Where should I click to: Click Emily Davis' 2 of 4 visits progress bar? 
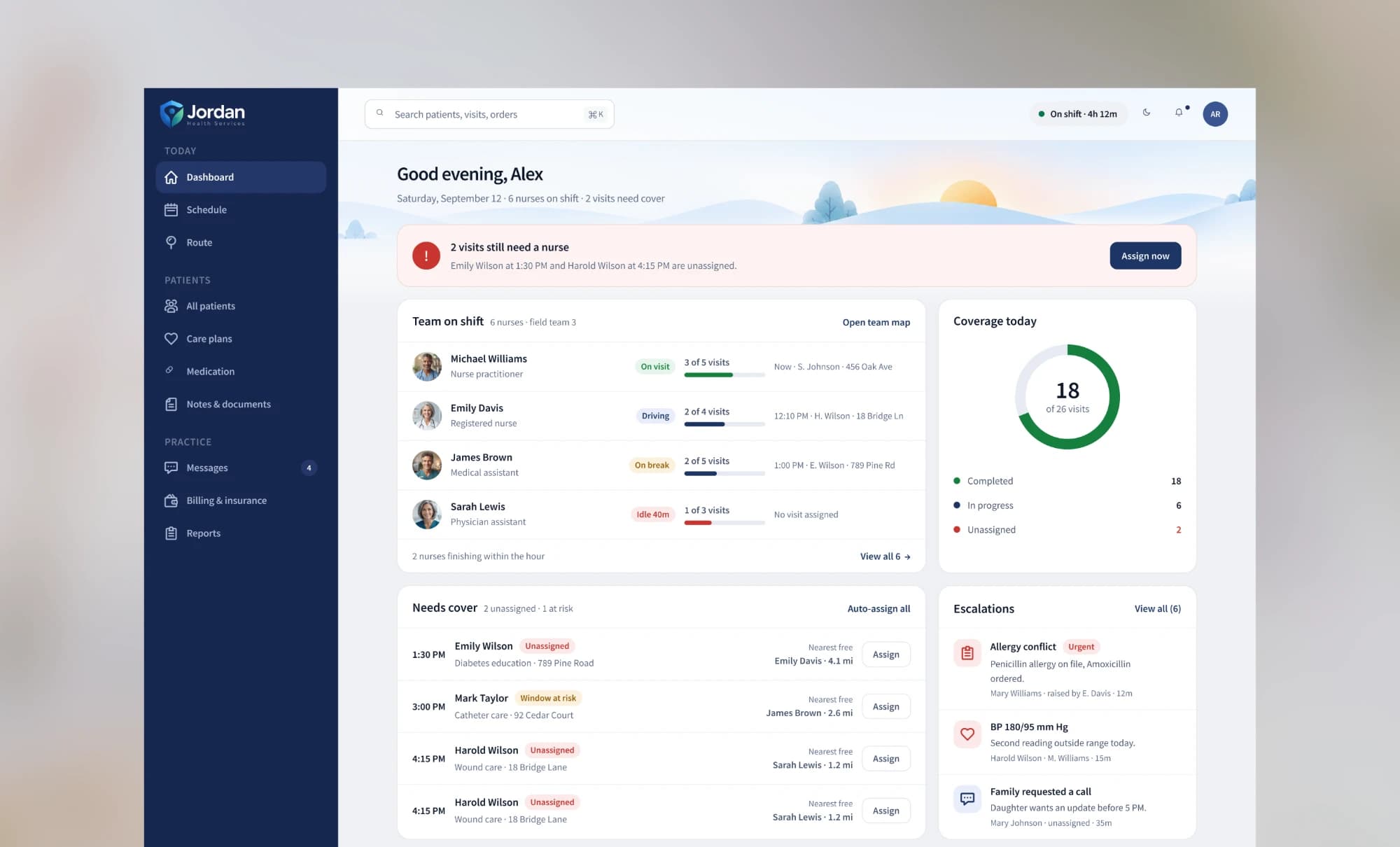724,424
